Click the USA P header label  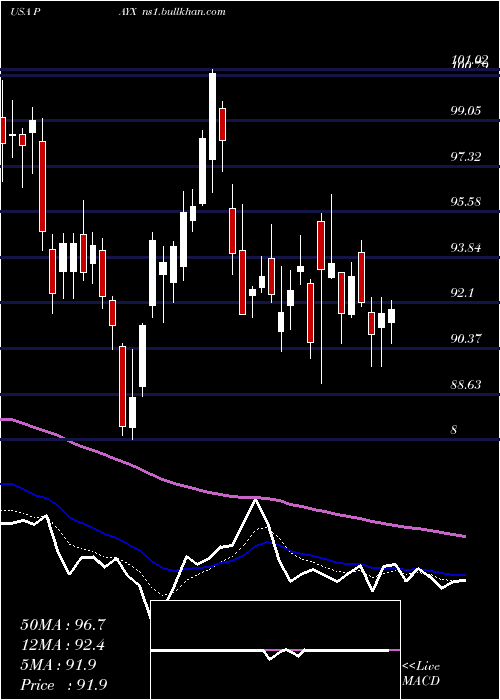25,12
